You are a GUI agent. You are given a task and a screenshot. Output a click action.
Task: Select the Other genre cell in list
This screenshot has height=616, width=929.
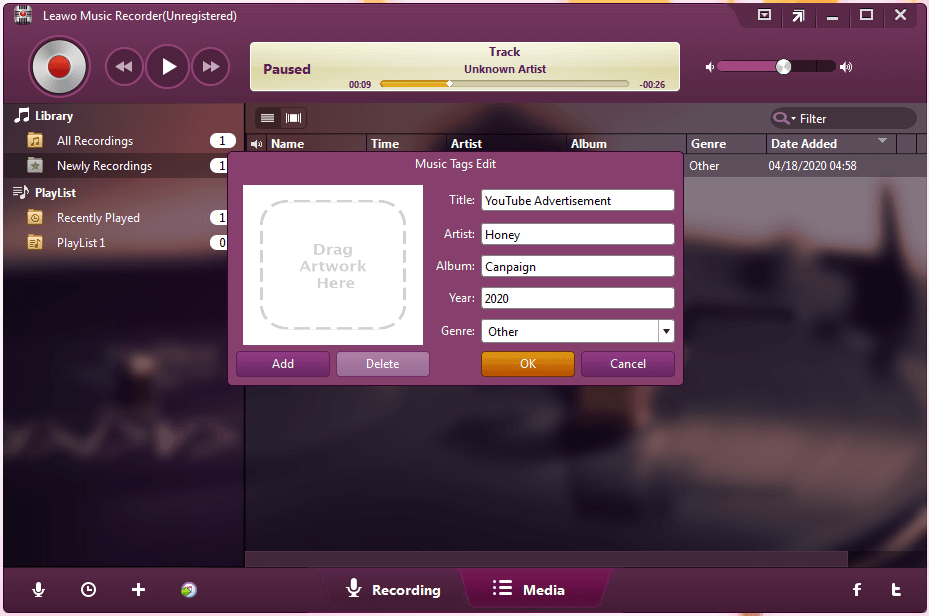[704, 166]
